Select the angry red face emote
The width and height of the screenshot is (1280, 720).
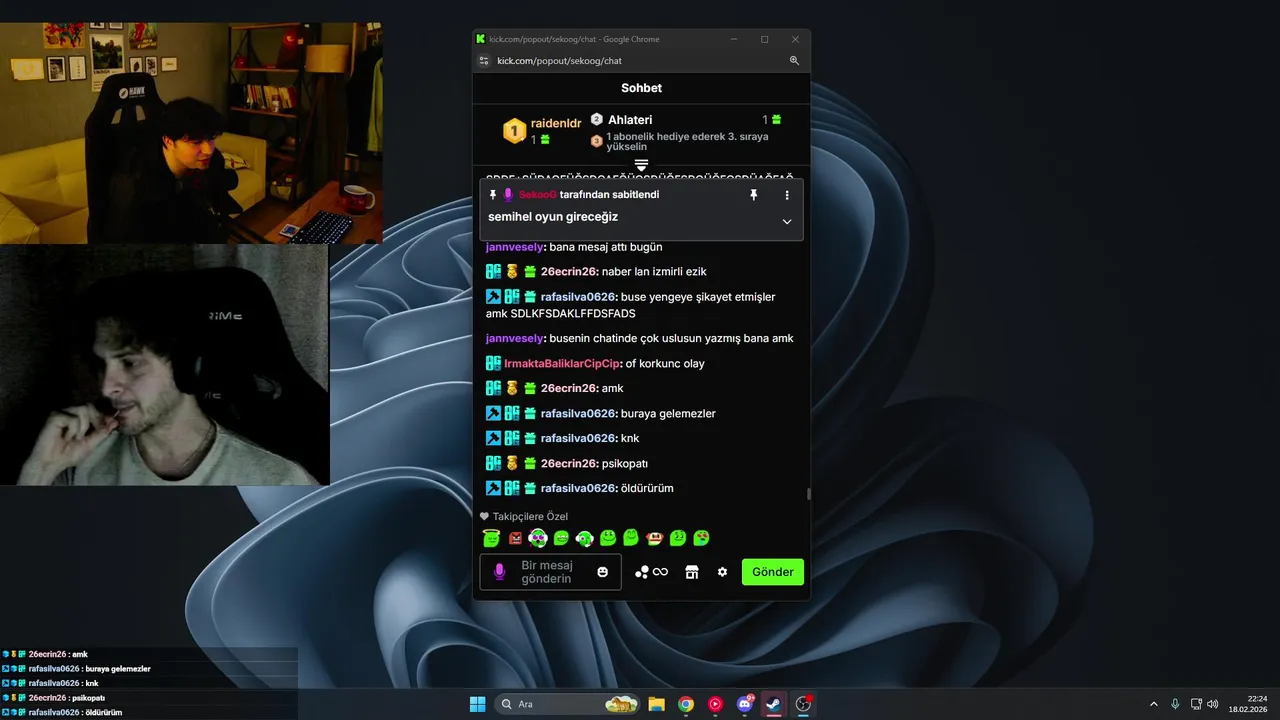[x=515, y=538]
